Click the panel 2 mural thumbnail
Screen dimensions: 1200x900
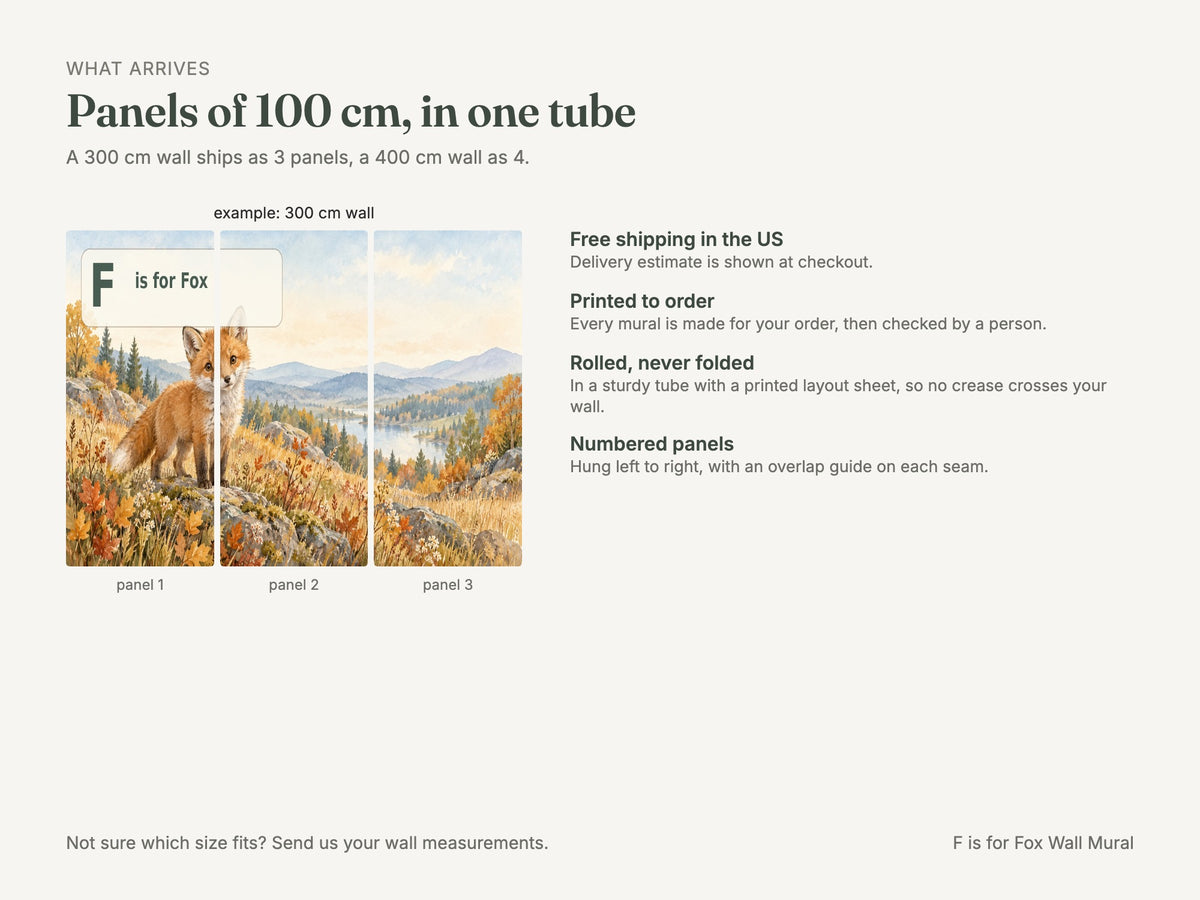coord(294,399)
